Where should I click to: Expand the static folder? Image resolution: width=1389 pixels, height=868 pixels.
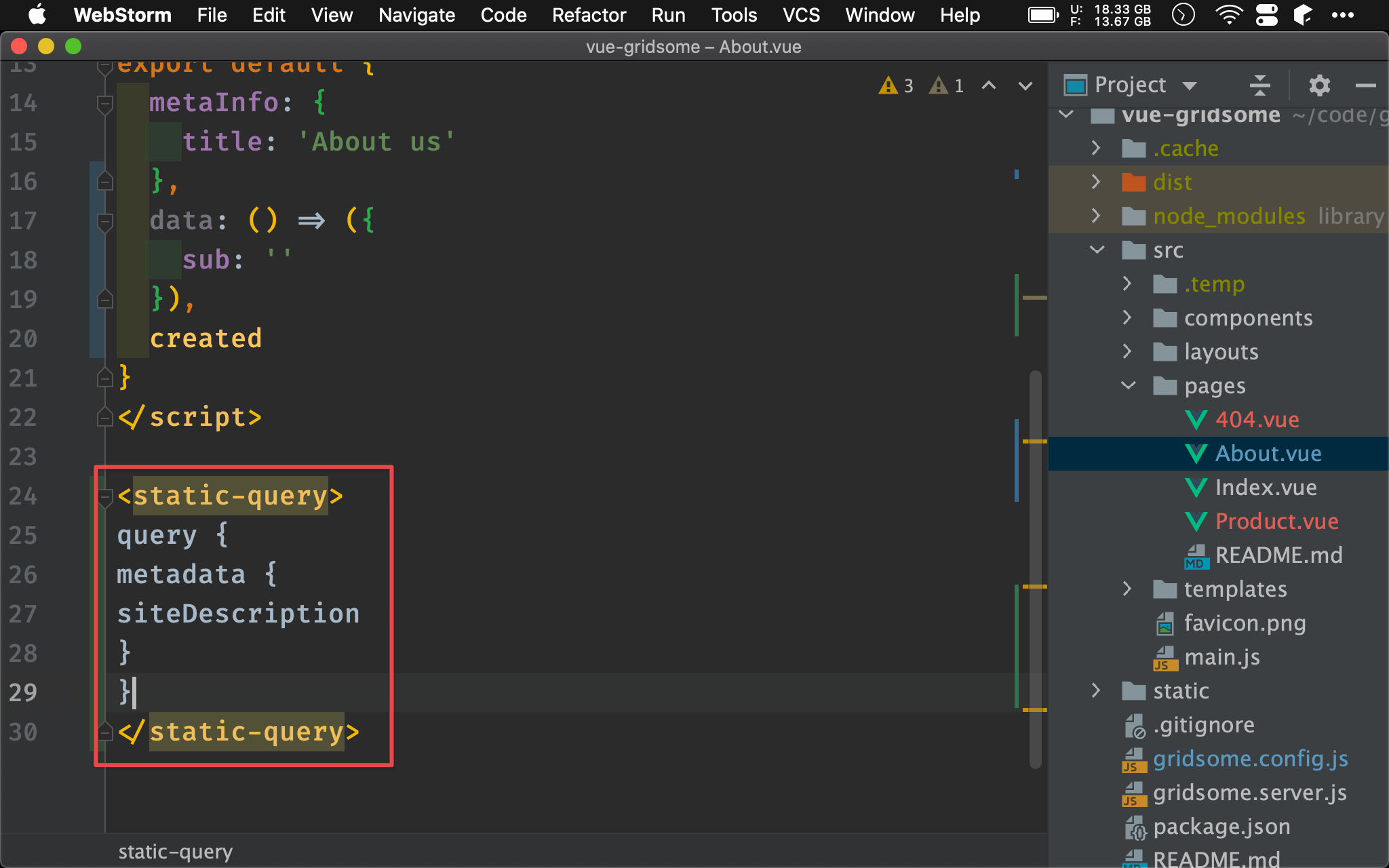point(1096,690)
